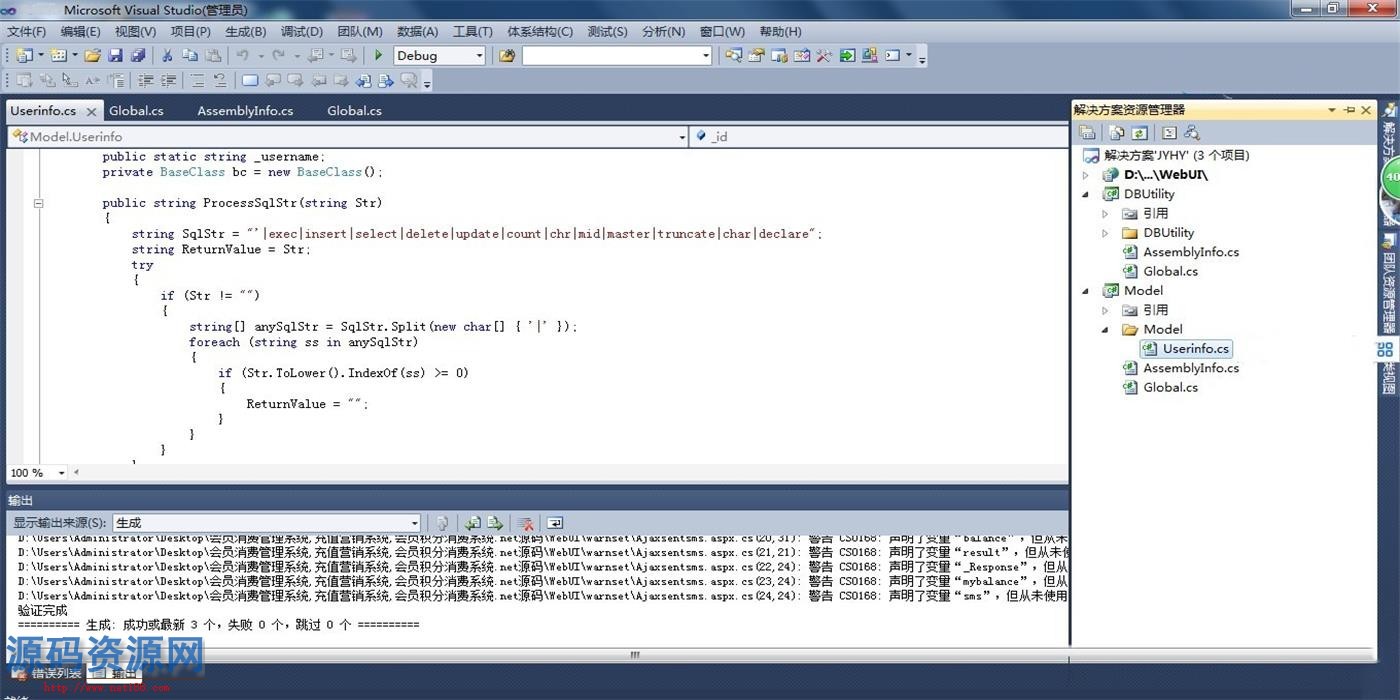Click the Decrease Indent toolbar icon
The width and height of the screenshot is (1400, 700).
(x=146, y=80)
